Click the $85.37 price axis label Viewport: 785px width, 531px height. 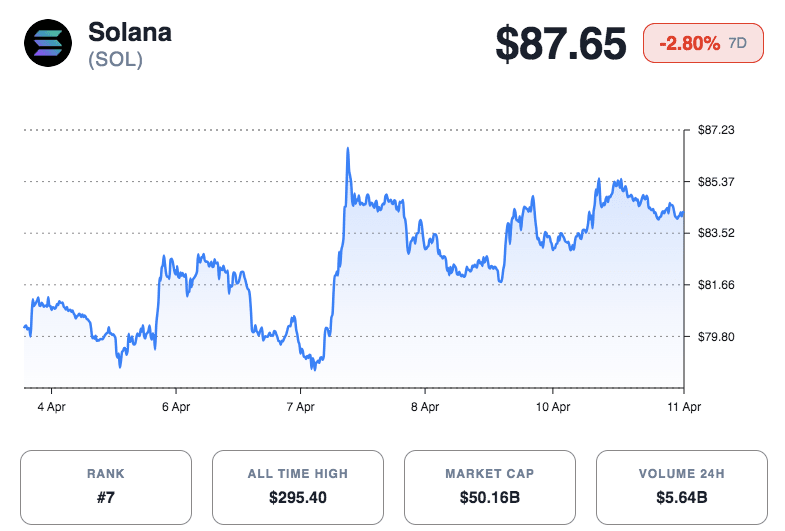tap(716, 182)
